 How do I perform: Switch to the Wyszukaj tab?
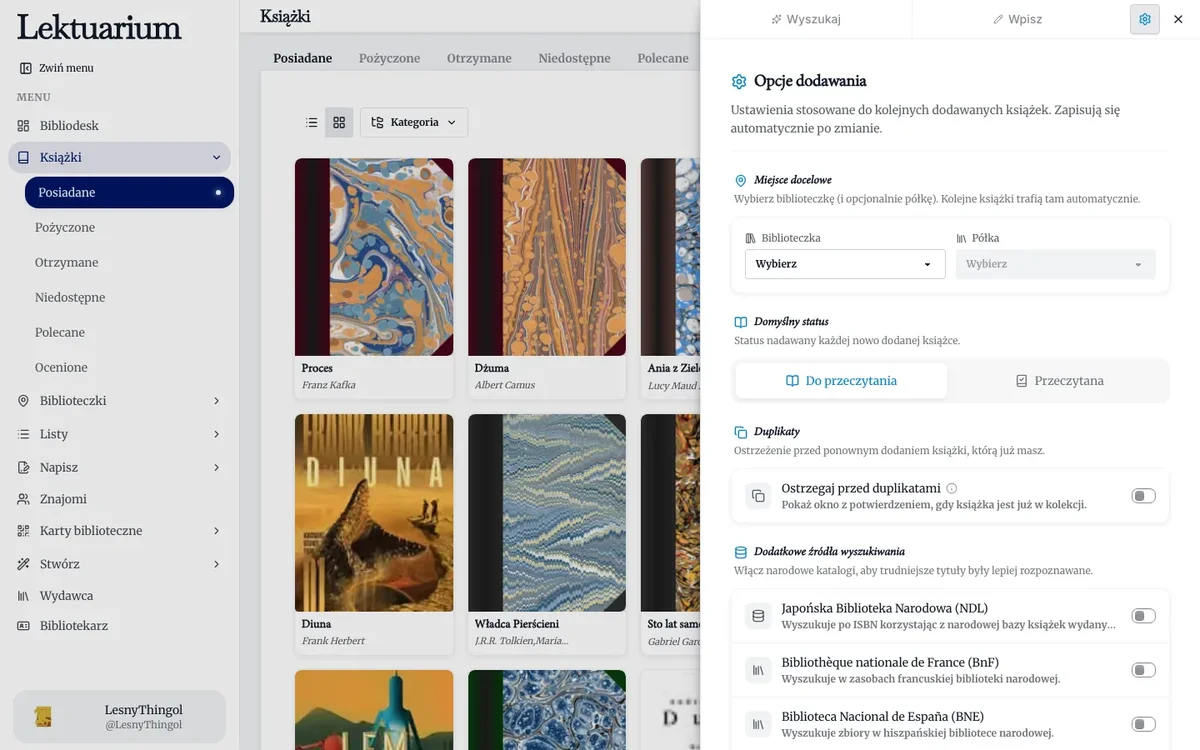pyautogui.click(x=806, y=19)
